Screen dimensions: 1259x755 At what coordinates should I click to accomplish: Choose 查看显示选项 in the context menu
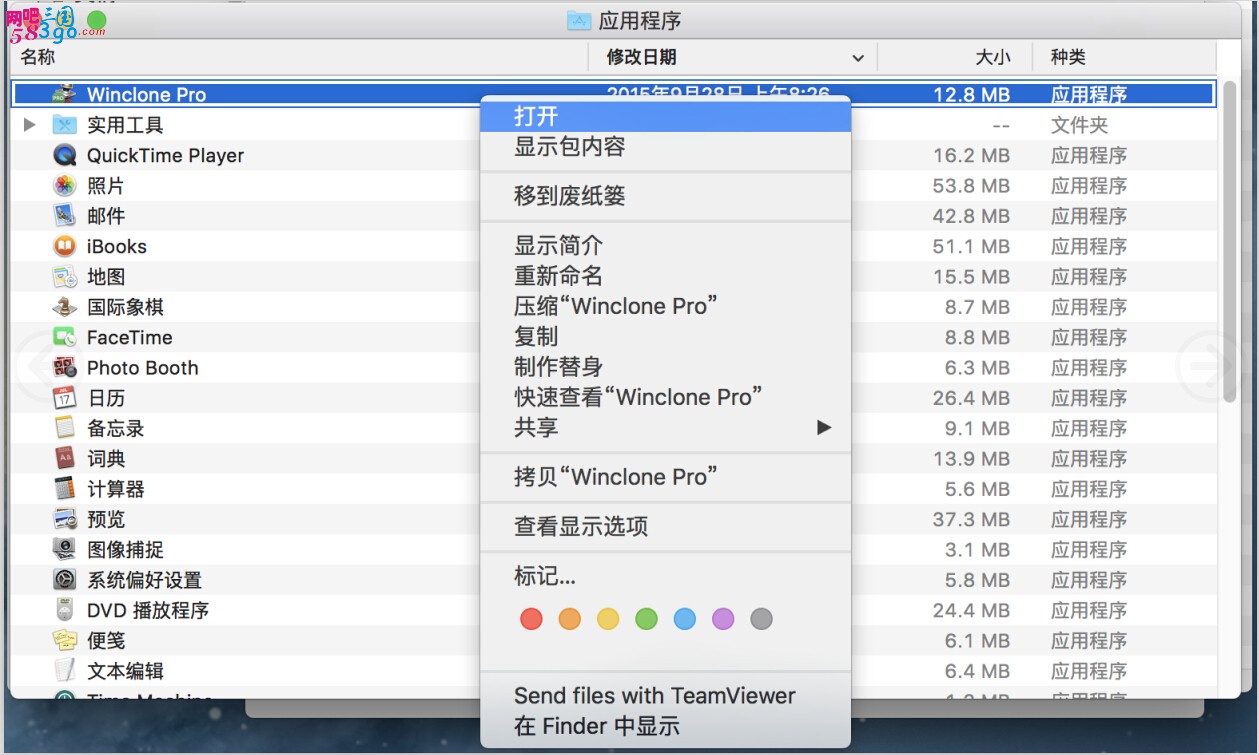pos(665,526)
